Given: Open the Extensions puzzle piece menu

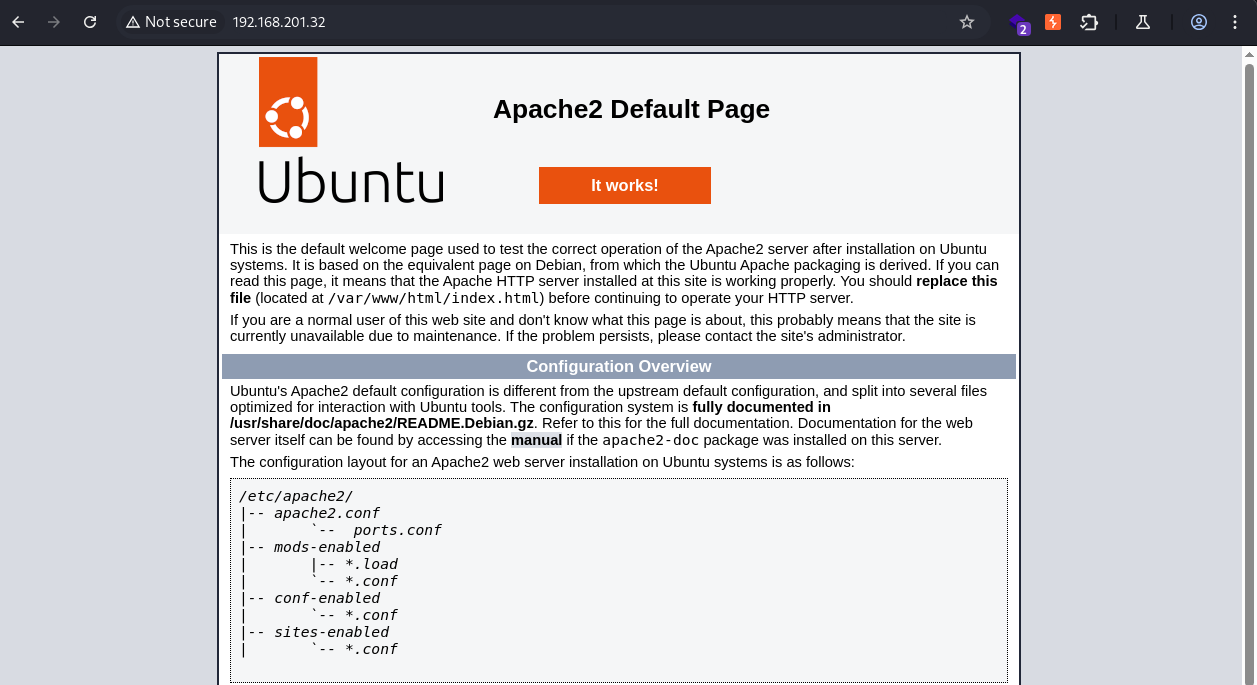Looking at the screenshot, I should pyautogui.click(x=1090, y=22).
